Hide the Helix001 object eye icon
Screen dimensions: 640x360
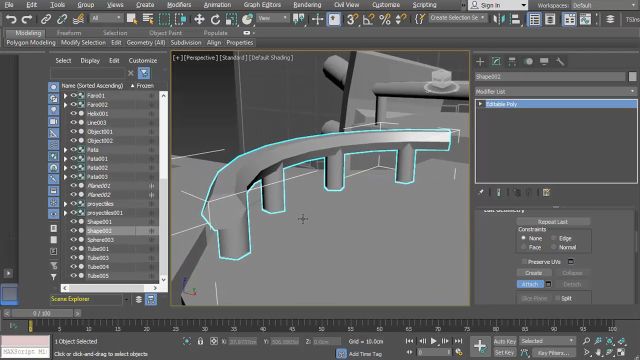(x=73, y=113)
